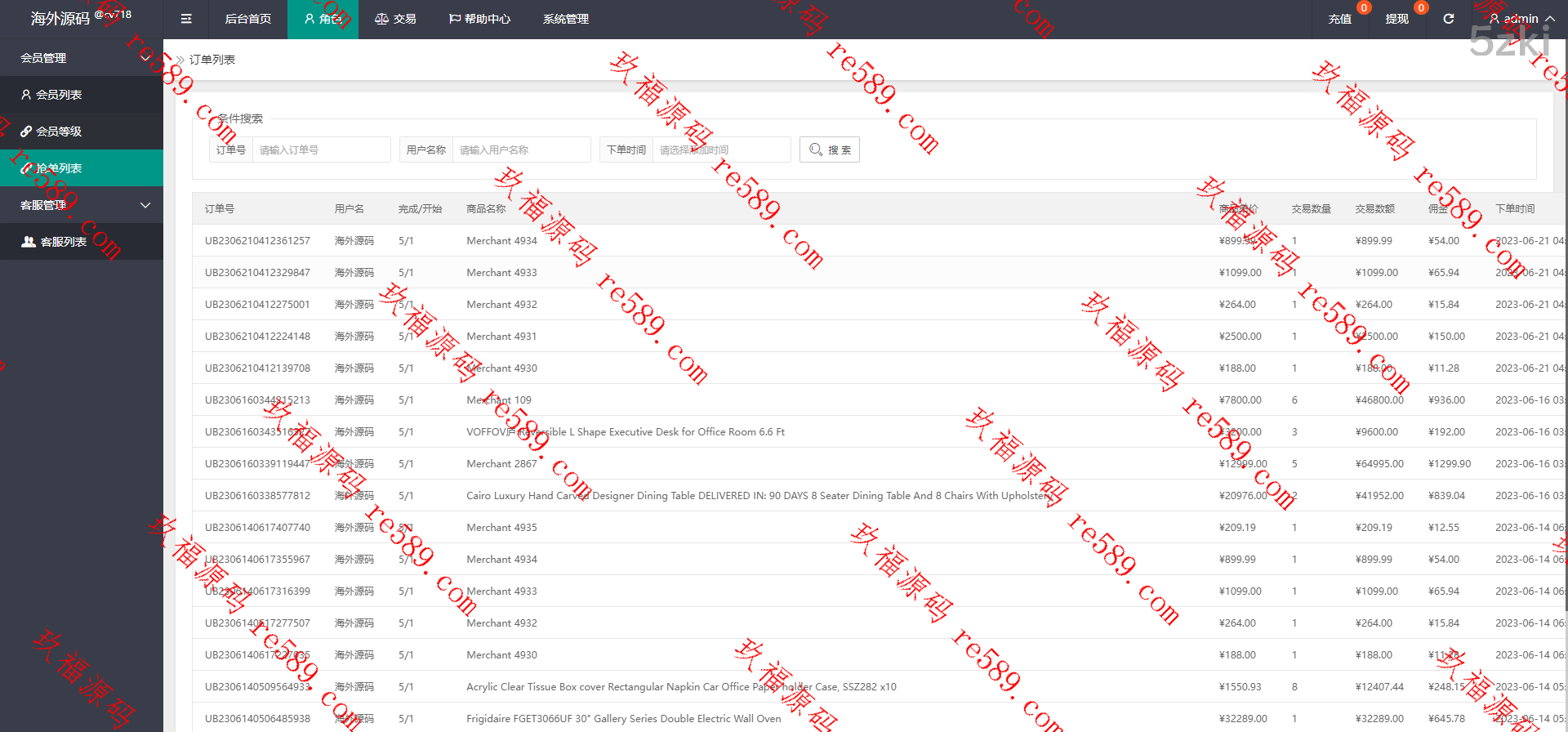Viewport: 1568px width, 732px height.
Task: Open the 系统管理 menu
Action: pyautogui.click(x=565, y=19)
